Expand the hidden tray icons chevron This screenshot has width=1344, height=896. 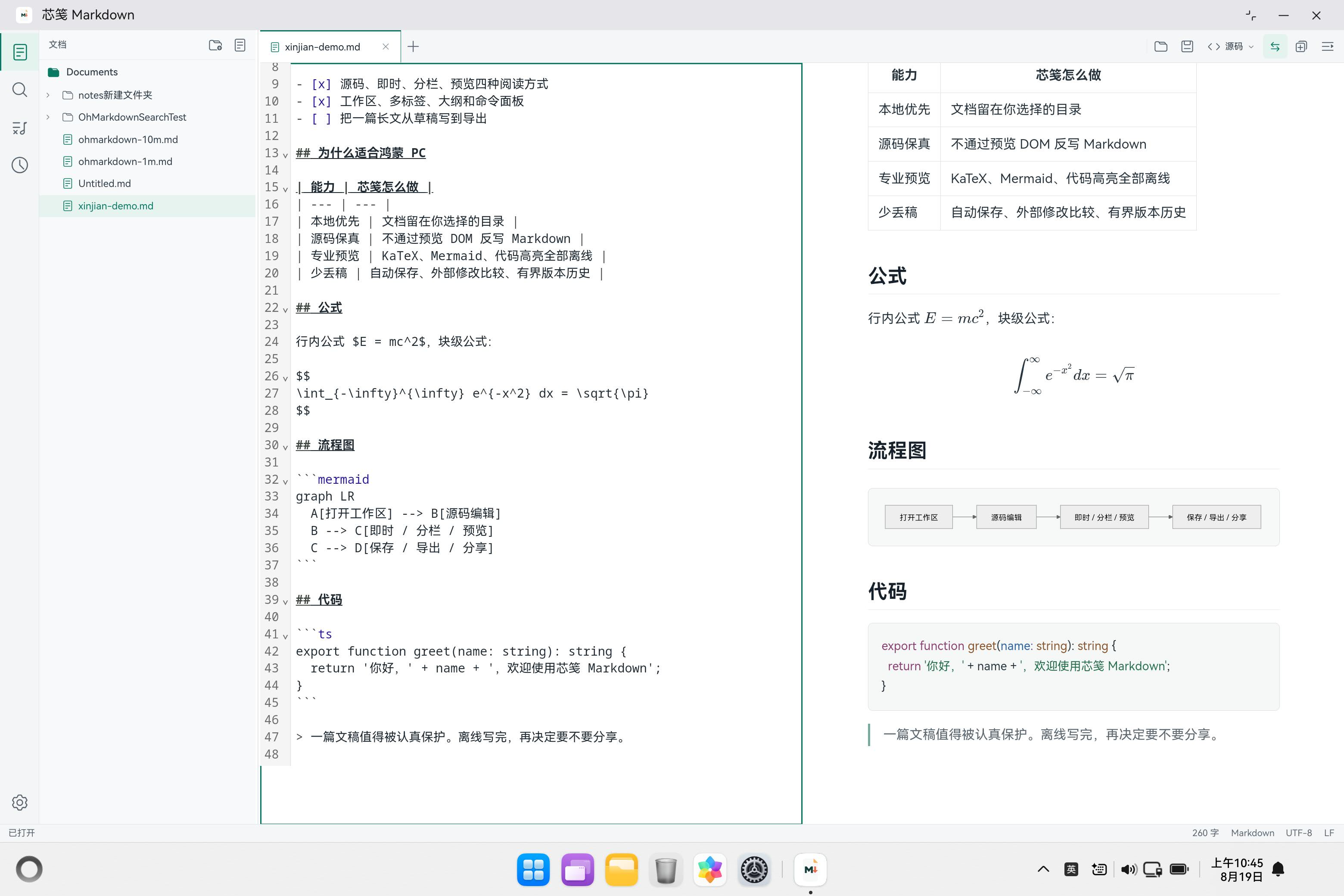pyautogui.click(x=1043, y=870)
